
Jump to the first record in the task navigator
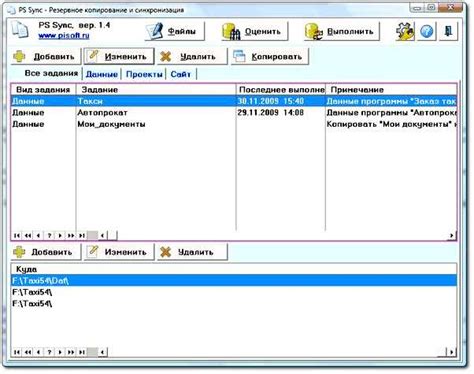(17, 235)
